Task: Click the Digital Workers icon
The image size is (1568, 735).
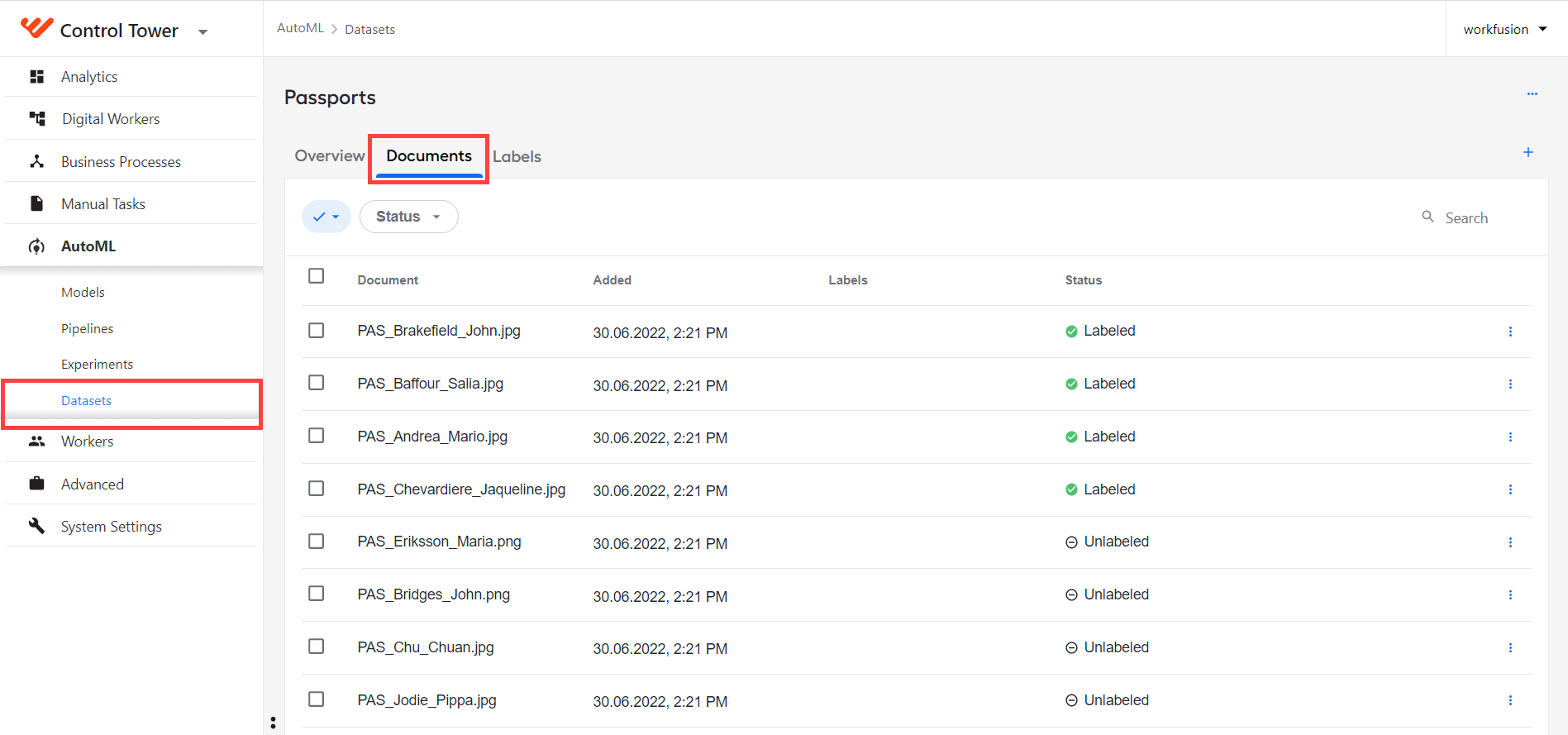Action: tap(37, 119)
